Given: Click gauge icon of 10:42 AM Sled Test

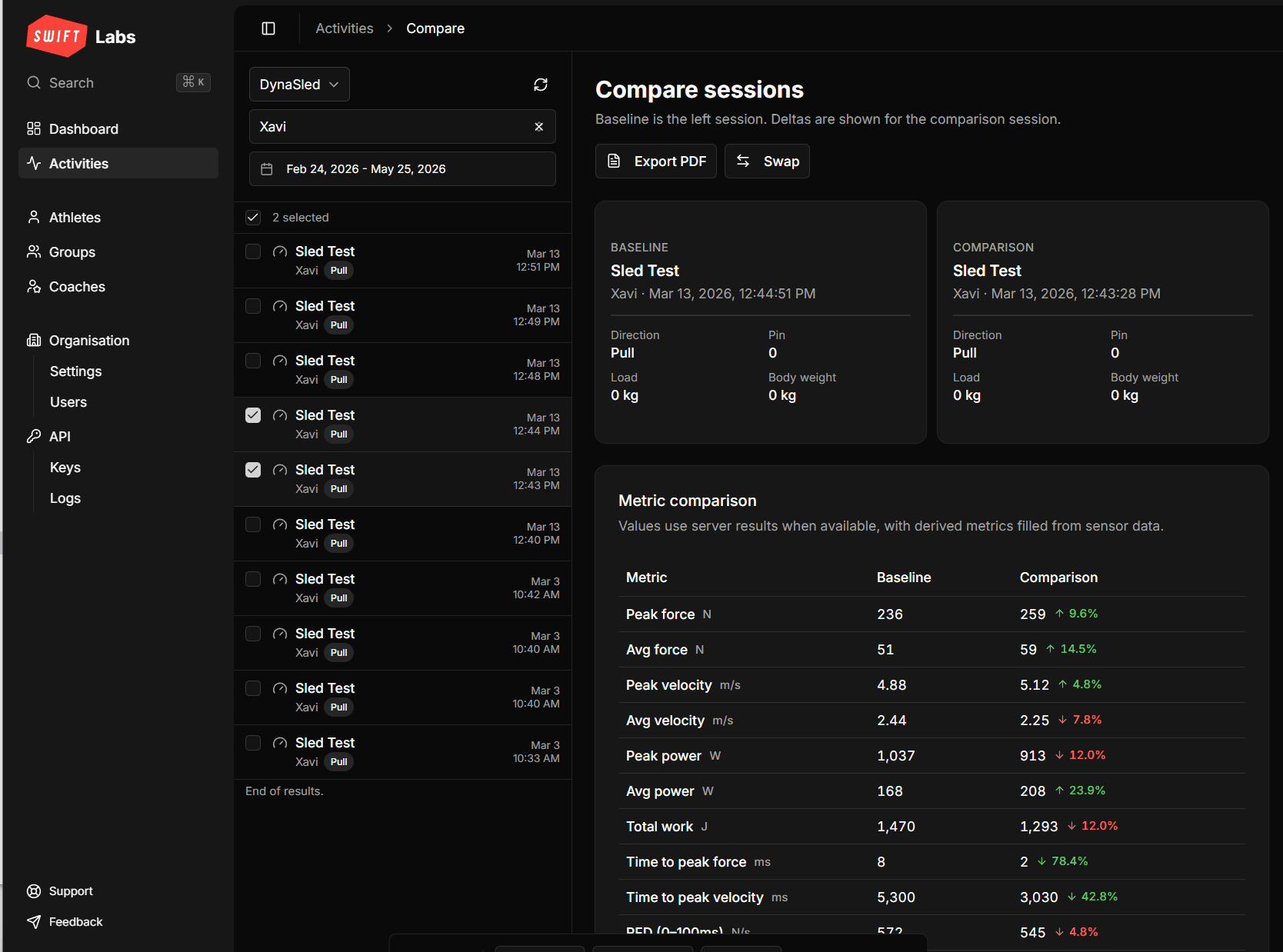Looking at the screenshot, I should point(280,579).
